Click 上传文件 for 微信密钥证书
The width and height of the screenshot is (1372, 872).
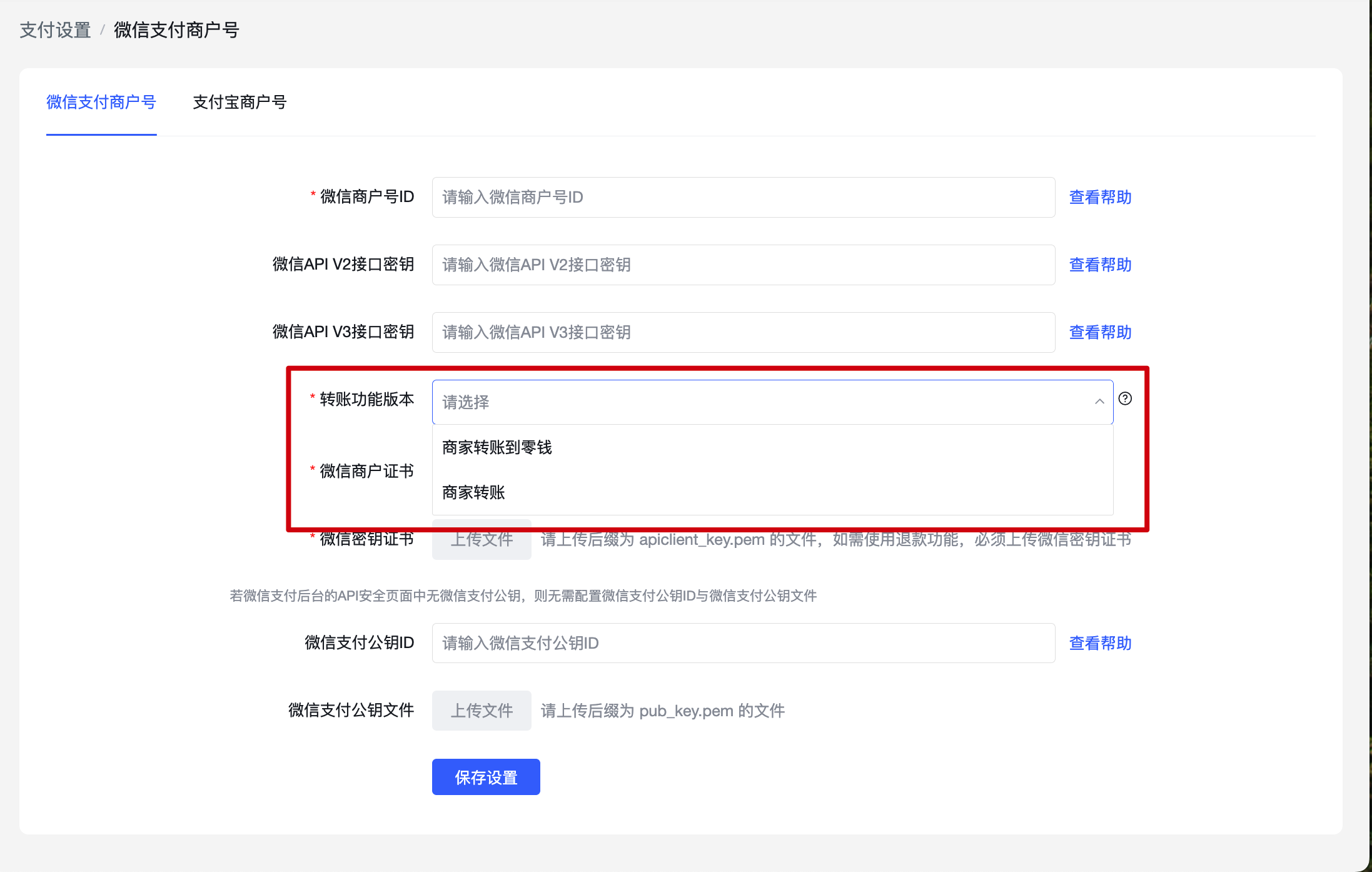482,540
